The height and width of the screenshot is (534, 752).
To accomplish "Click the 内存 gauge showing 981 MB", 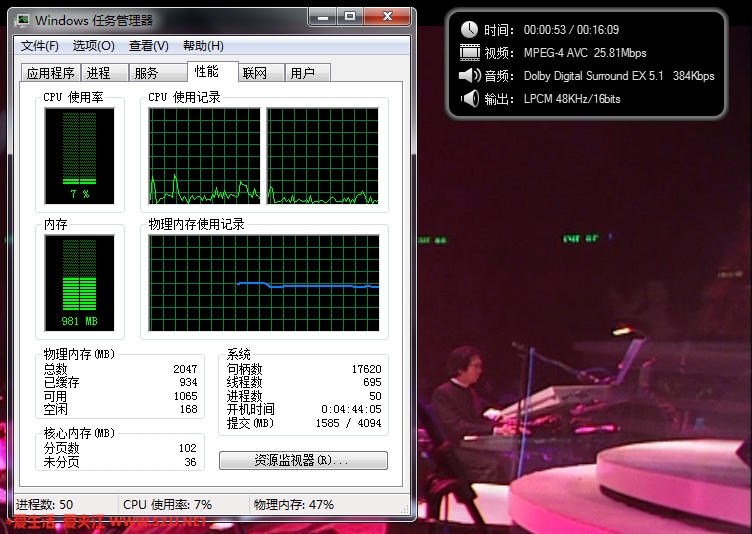I will coord(80,283).
